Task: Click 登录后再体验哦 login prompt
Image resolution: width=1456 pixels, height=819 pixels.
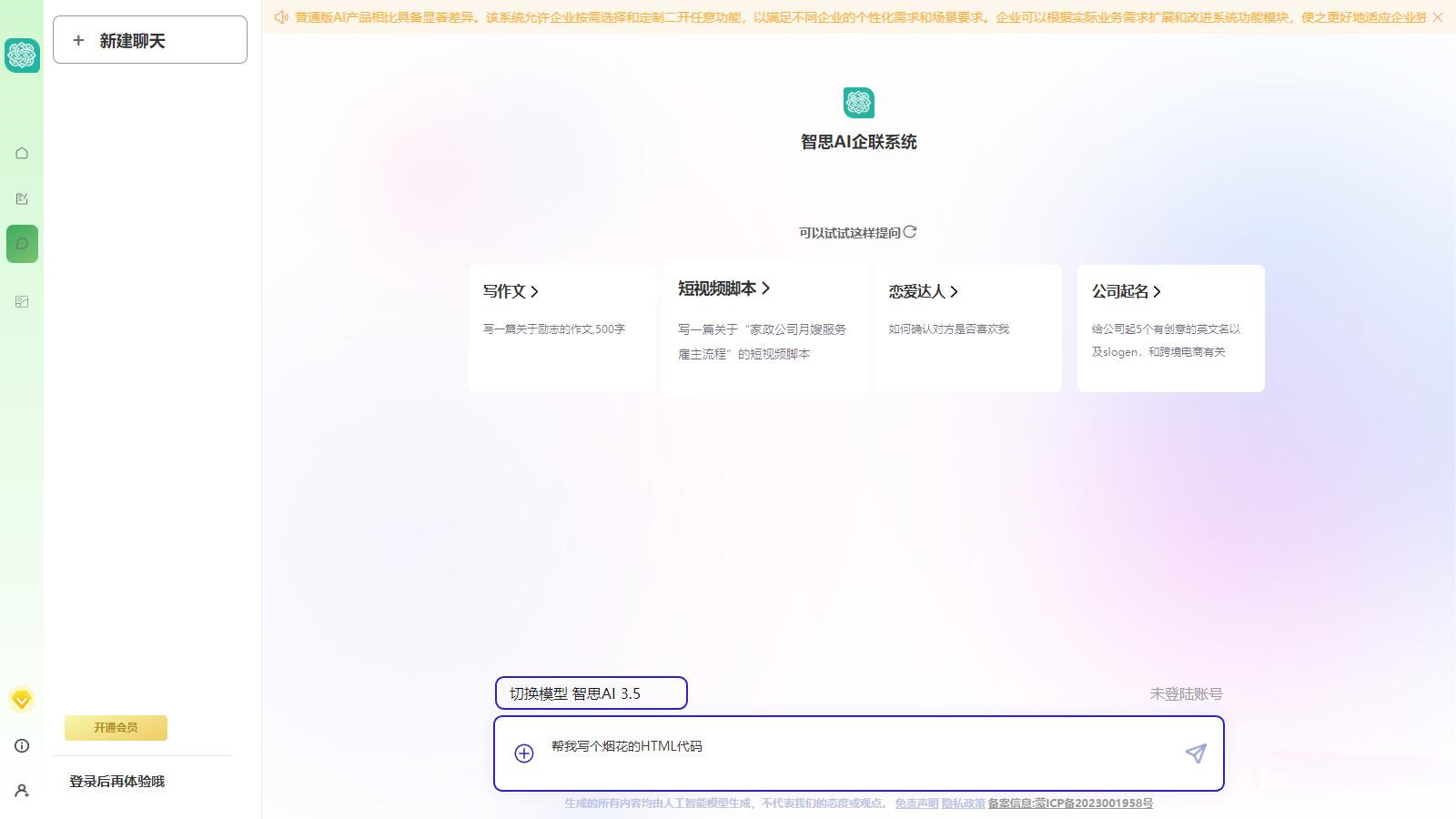Action: pos(117,782)
